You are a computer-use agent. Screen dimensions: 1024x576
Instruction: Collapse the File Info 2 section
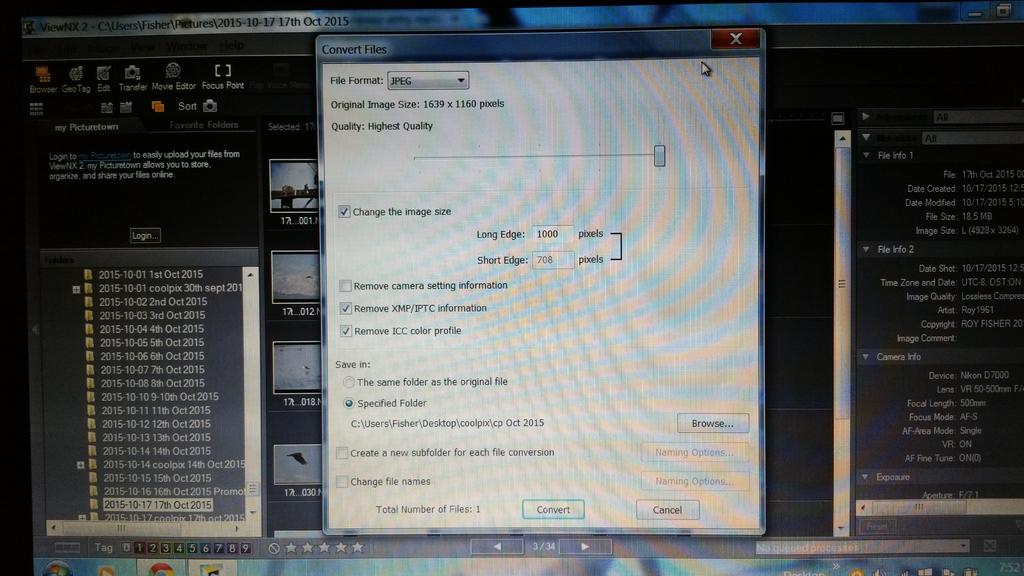[x=867, y=249]
